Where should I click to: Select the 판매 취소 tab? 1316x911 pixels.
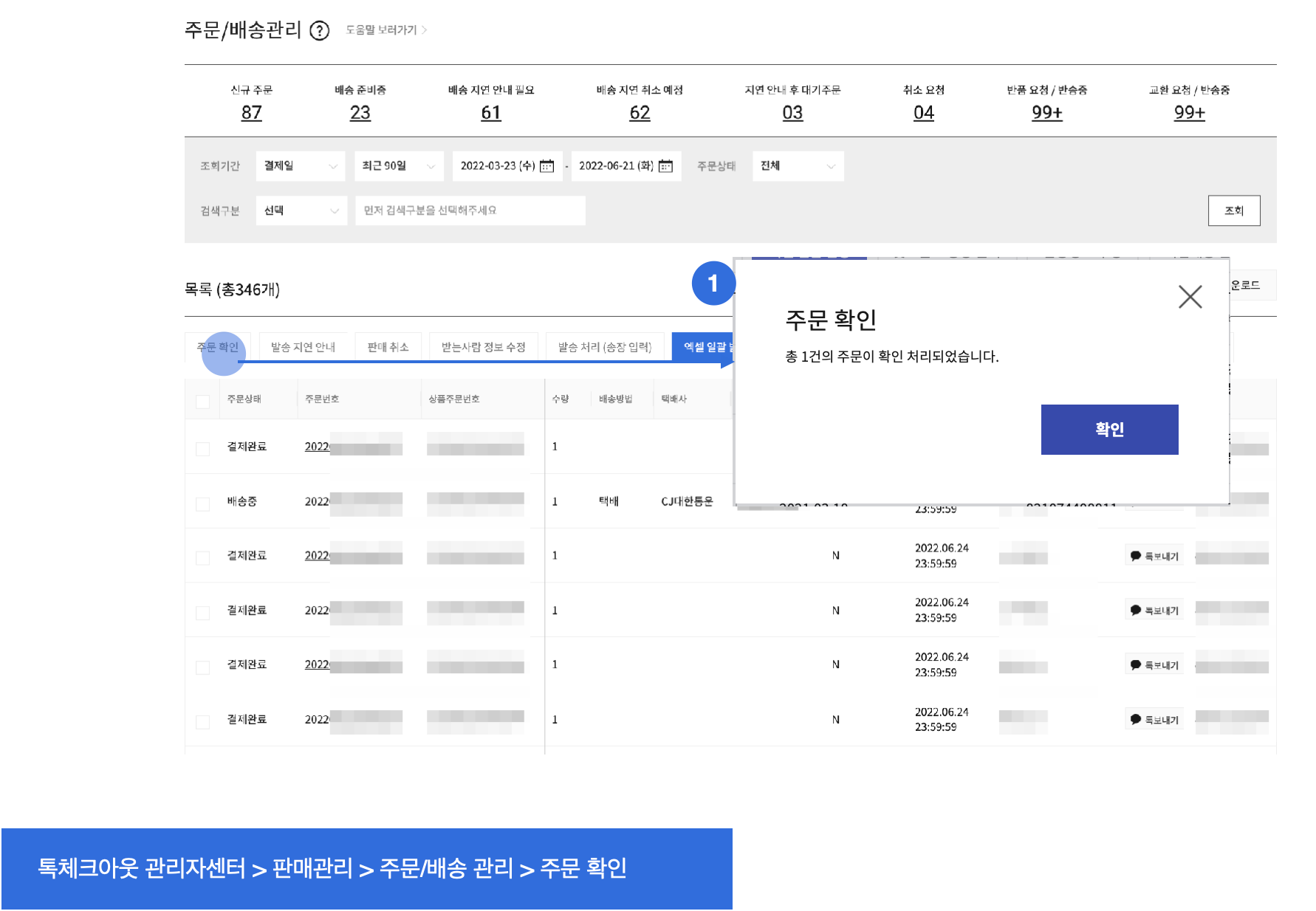[388, 347]
